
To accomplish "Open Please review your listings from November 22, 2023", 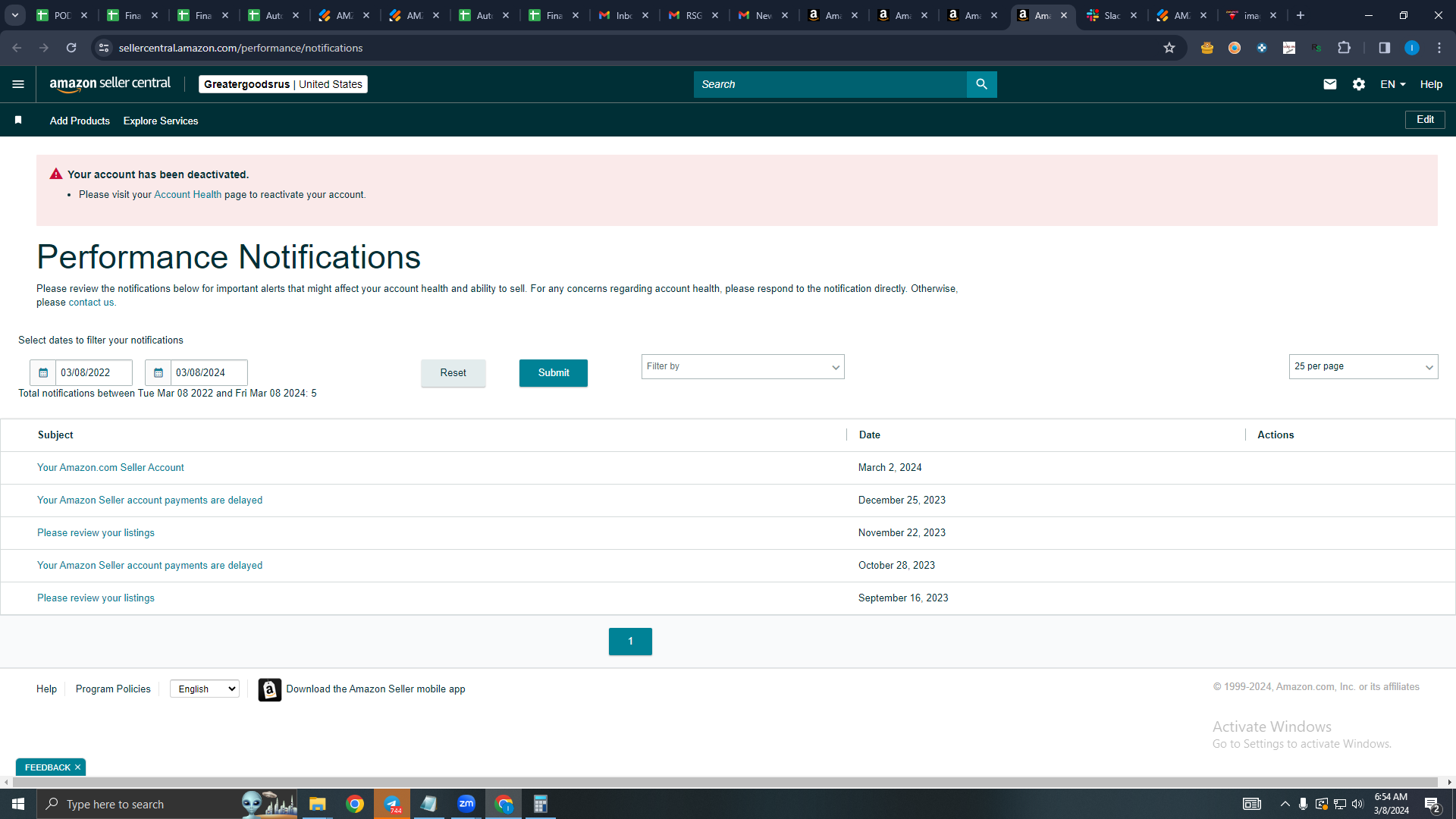I will pyautogui.click(x=96, y=533).
